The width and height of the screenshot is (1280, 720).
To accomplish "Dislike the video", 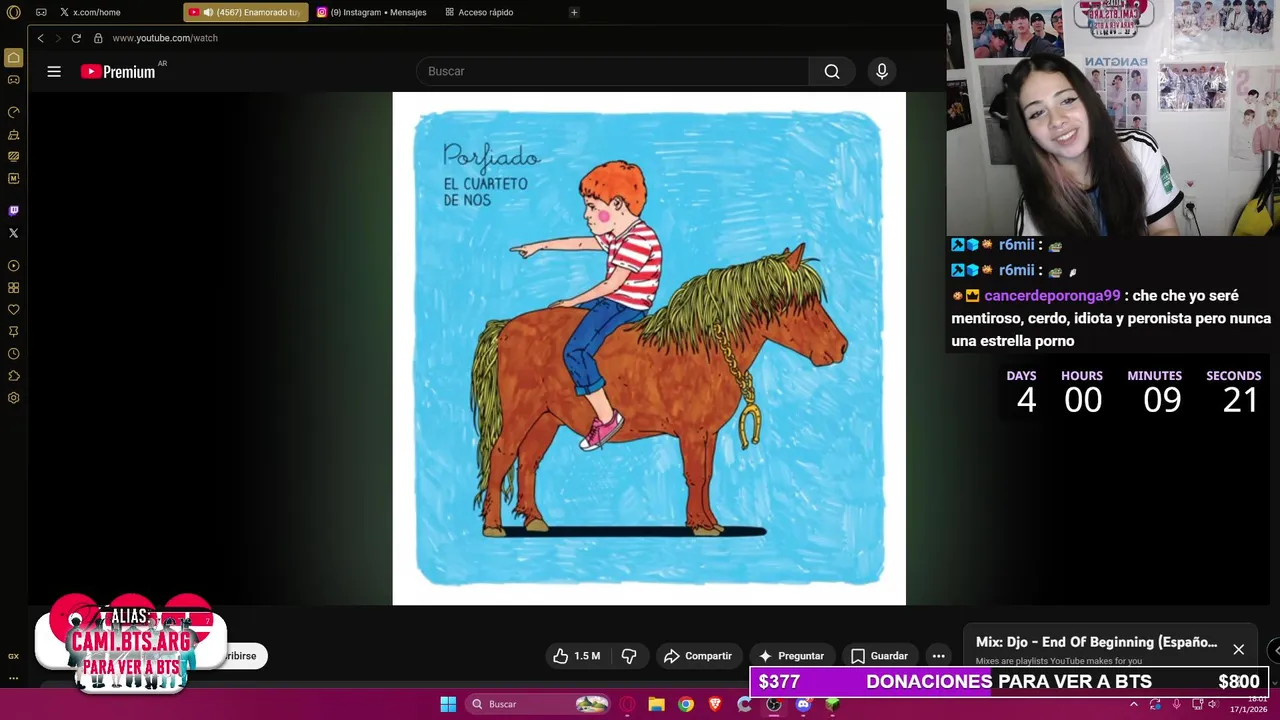I will coord(629,656).
